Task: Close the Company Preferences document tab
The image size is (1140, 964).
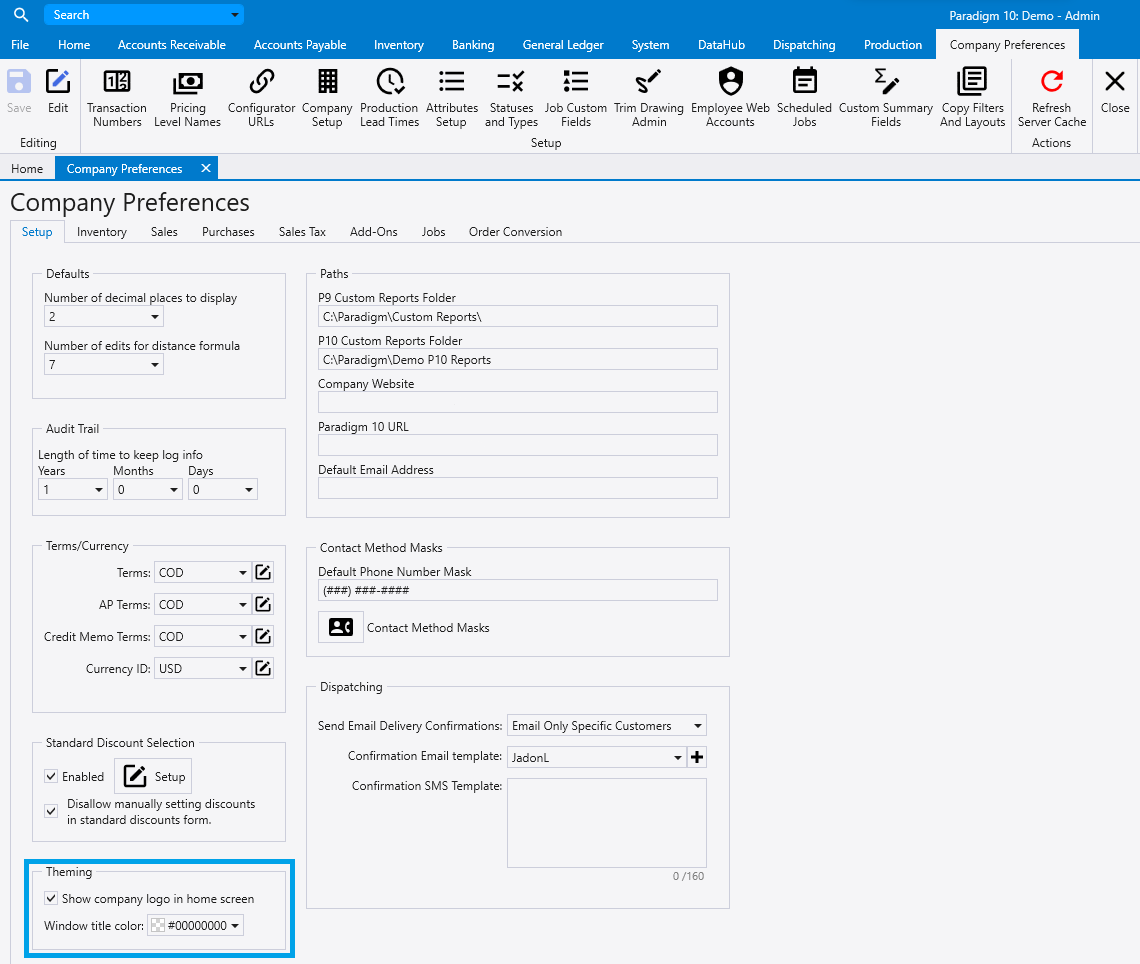Action: 206,168
